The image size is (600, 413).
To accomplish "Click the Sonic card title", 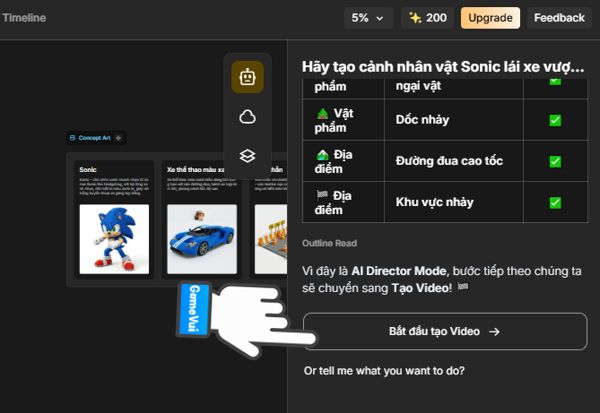I will (x=88, y=170).
